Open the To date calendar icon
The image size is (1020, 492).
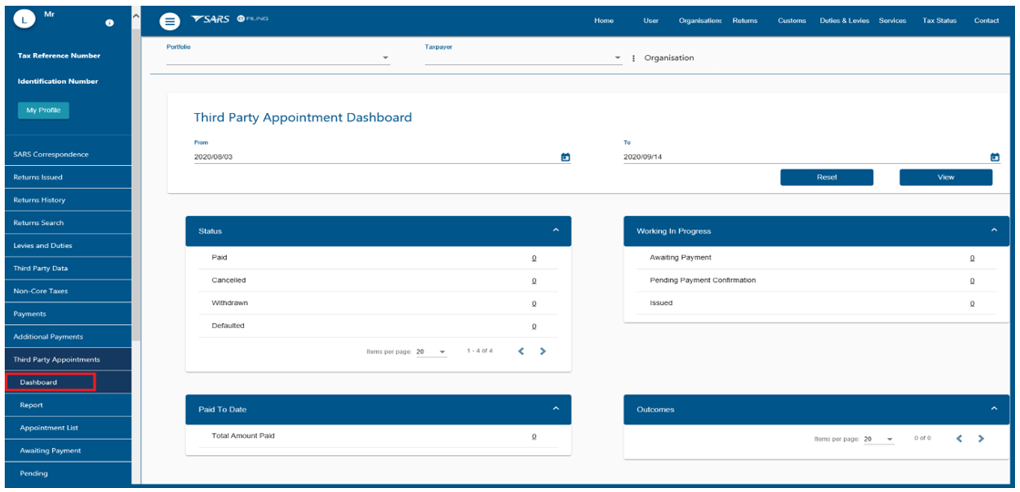(x=994, y=157)
